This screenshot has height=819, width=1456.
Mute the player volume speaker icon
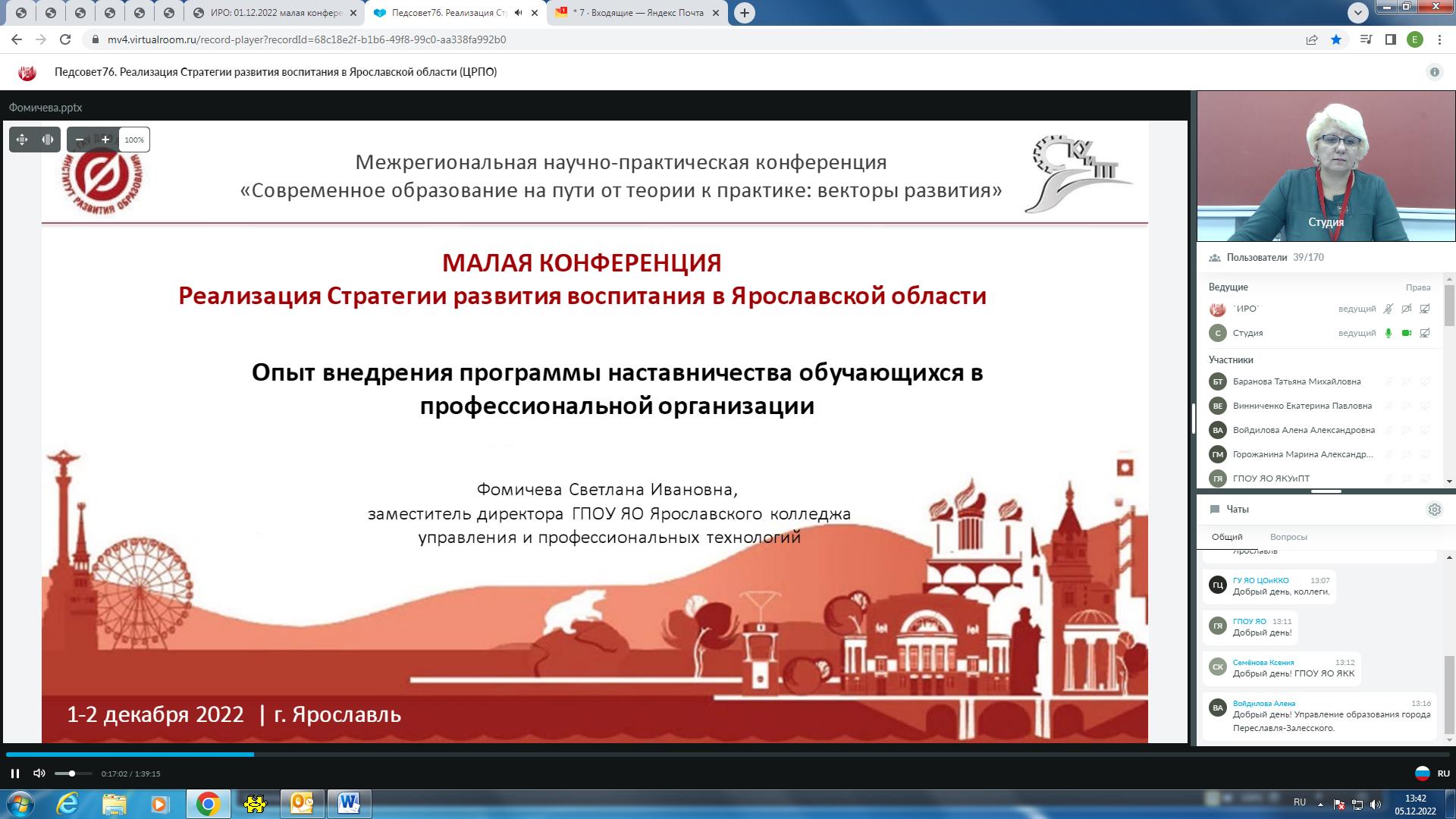[39, 773]
